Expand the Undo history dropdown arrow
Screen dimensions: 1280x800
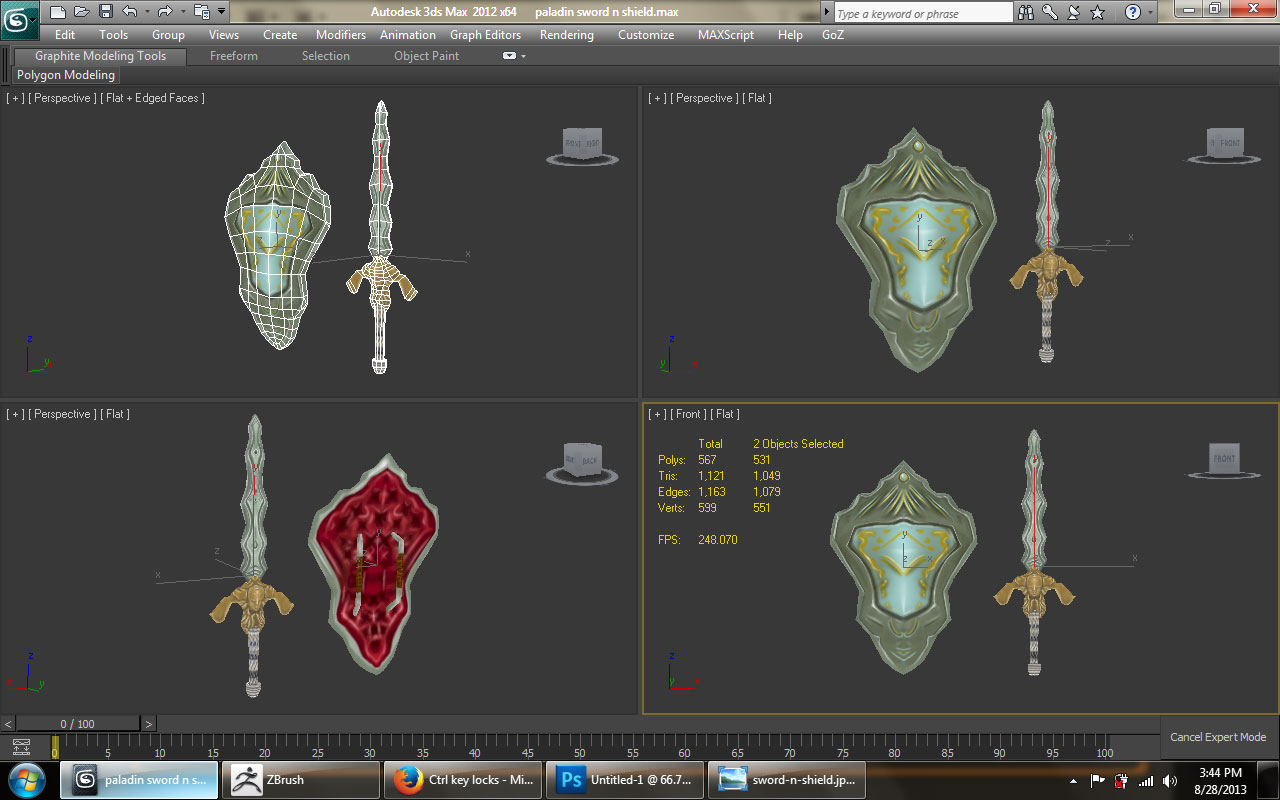146,12
